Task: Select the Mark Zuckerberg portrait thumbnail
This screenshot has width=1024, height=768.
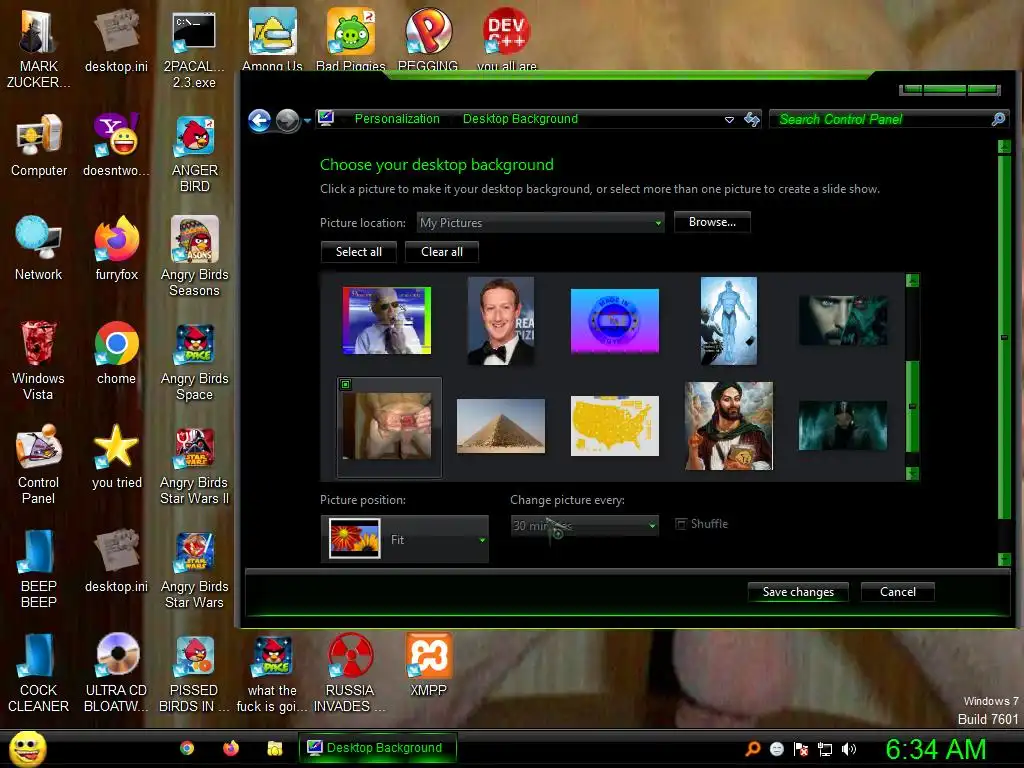Action: [501, 321]
